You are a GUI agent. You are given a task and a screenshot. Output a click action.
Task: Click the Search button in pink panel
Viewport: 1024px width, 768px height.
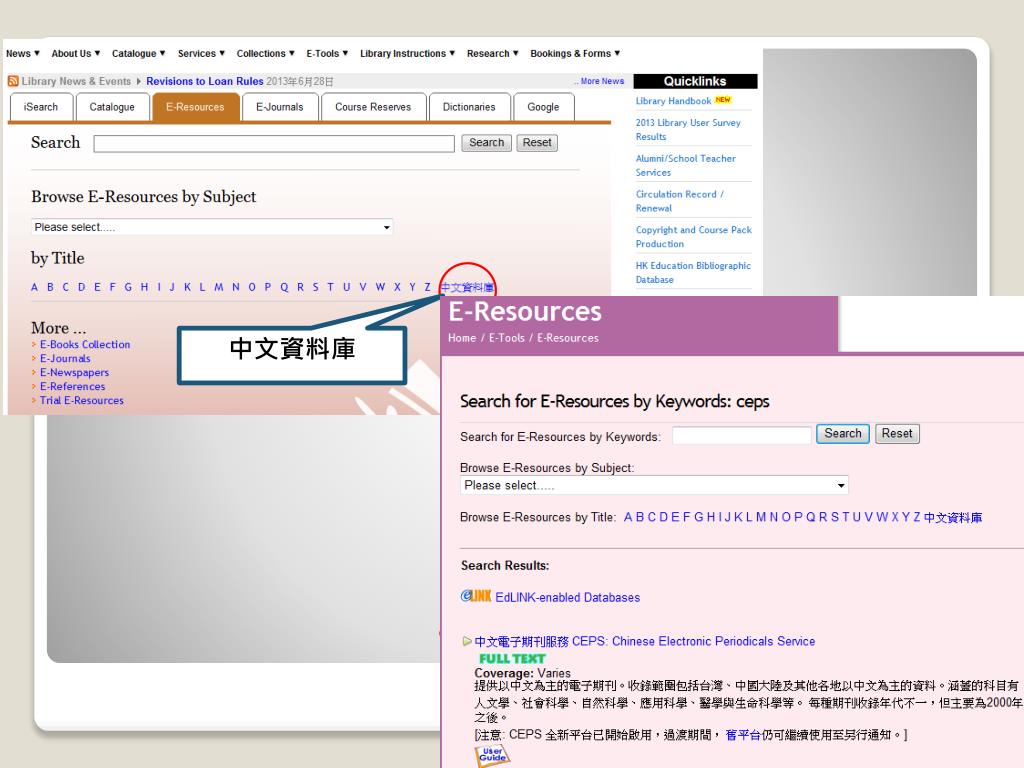tap(842, 434)
